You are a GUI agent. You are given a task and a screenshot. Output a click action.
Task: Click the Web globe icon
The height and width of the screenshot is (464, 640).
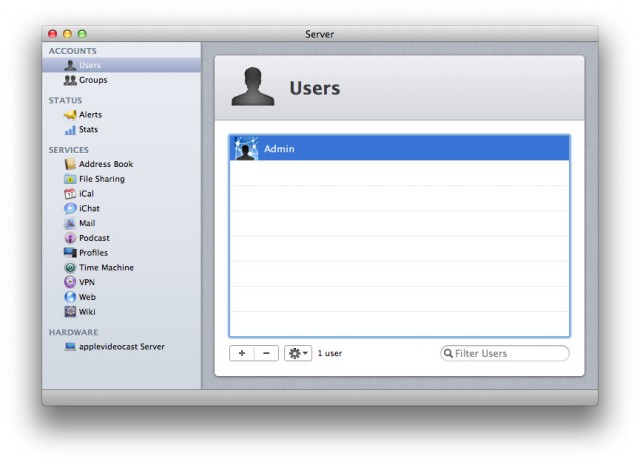click(70, 297)
